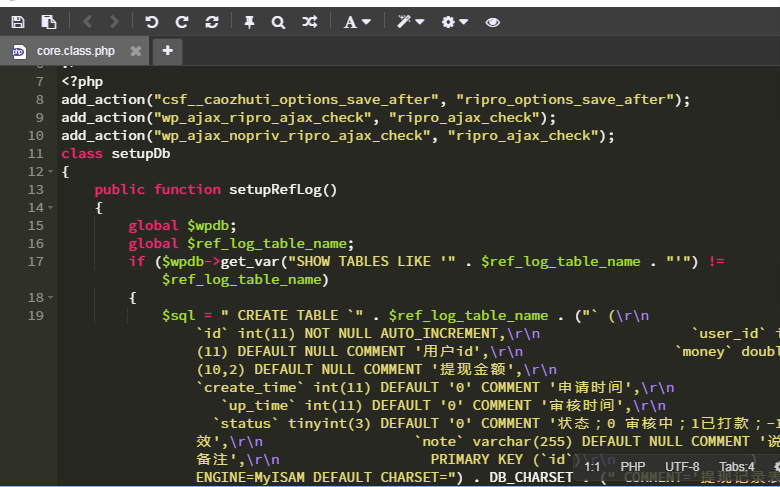Click the pin icon in the toolbar
The height and width of the screenshot is (487, 780).
(x=249, y=22)
